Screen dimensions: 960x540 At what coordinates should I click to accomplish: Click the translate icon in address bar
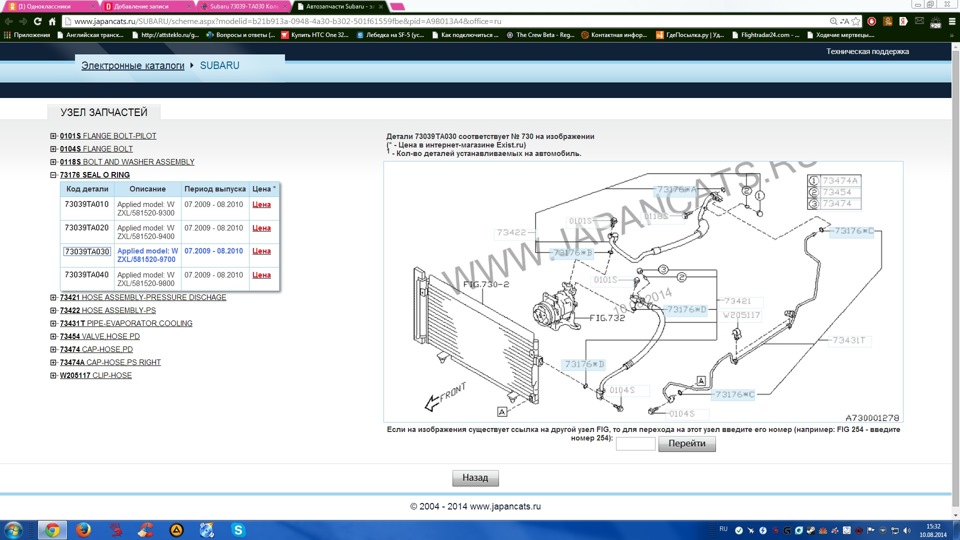point(844,21)
